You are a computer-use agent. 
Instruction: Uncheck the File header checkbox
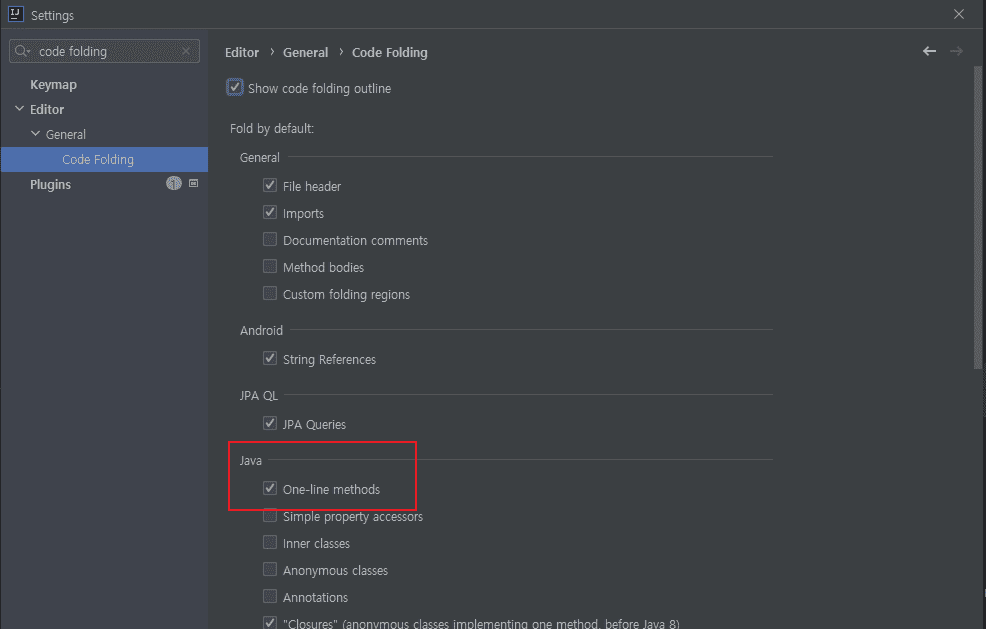pos(270,186)
